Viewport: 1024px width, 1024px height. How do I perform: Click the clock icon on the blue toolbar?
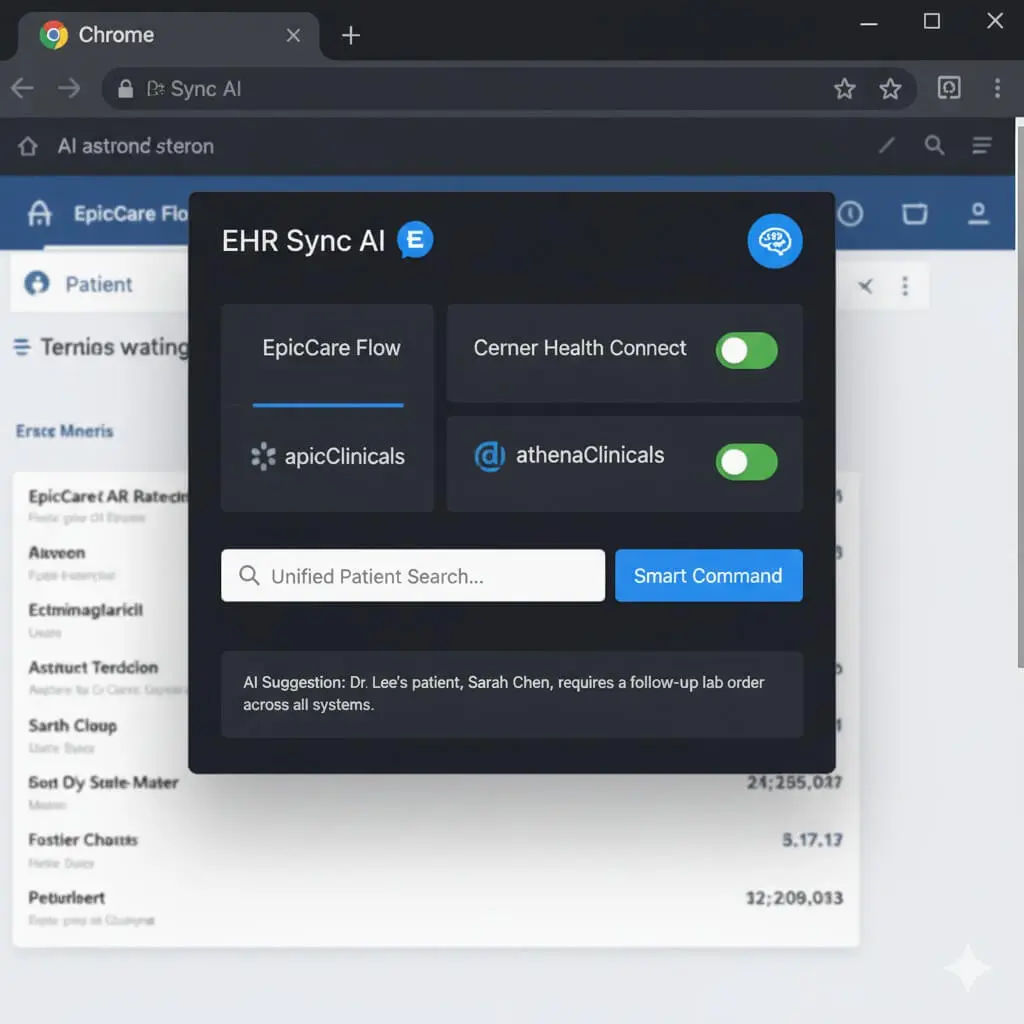tap(850, 213)
